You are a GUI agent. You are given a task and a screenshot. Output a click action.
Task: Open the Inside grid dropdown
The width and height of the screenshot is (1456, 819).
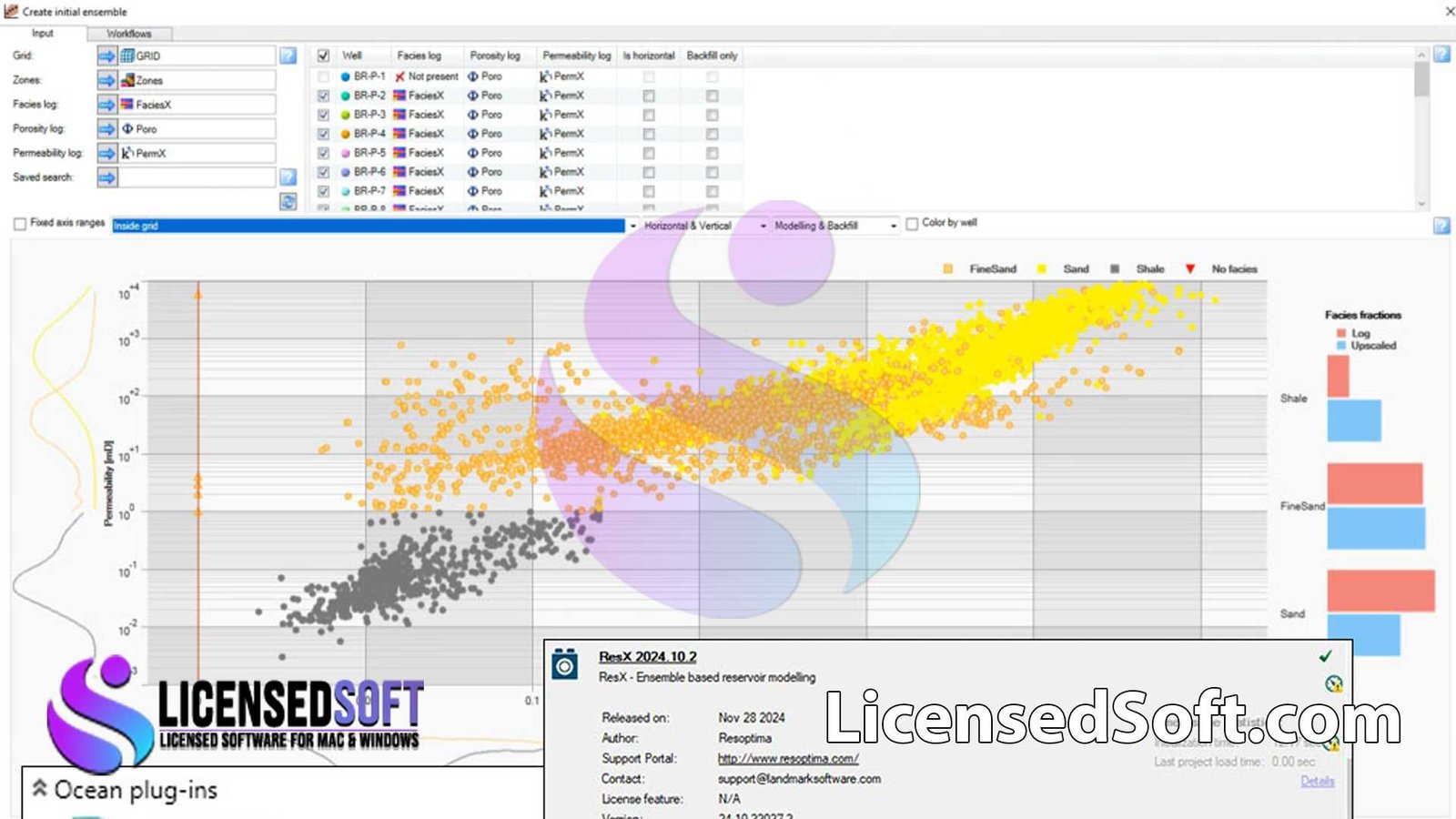click(632, 225)
